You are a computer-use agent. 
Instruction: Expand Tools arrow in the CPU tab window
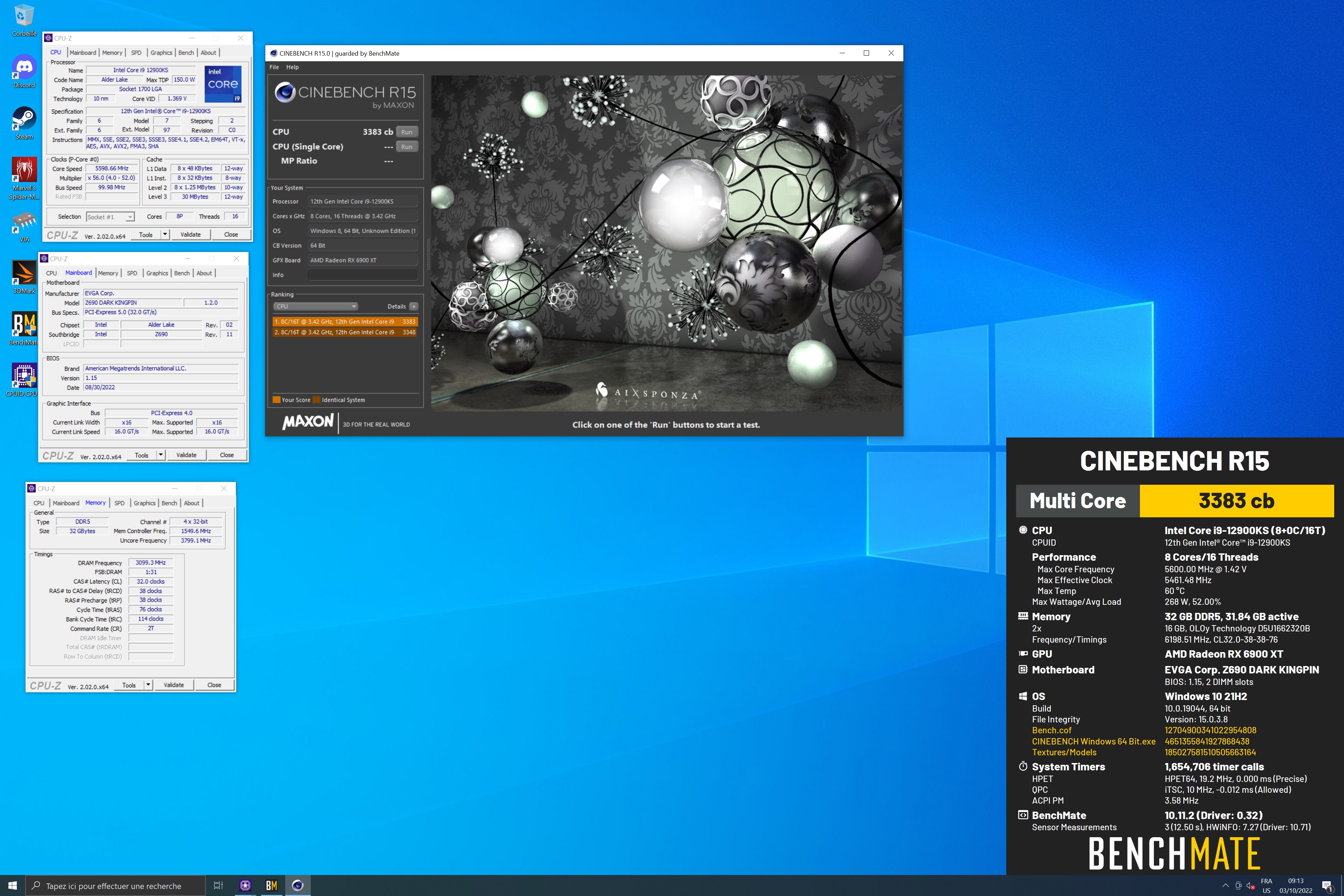click(x=164, y=234)
